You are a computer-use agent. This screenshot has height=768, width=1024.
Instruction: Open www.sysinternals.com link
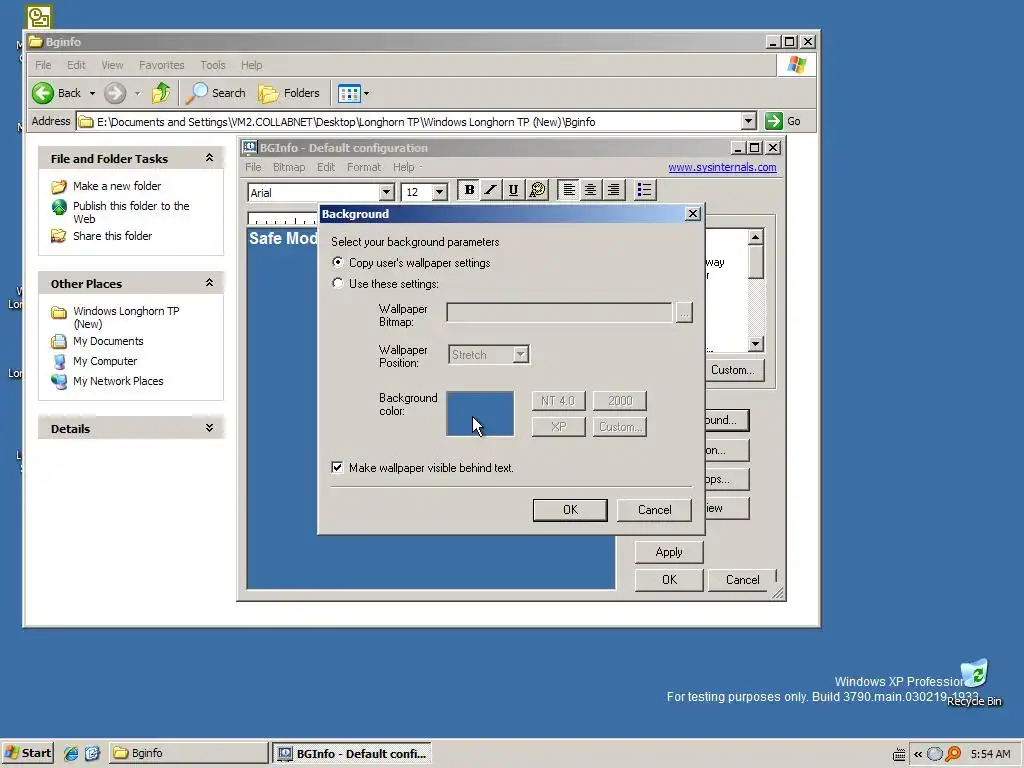[x=722, y=167]
